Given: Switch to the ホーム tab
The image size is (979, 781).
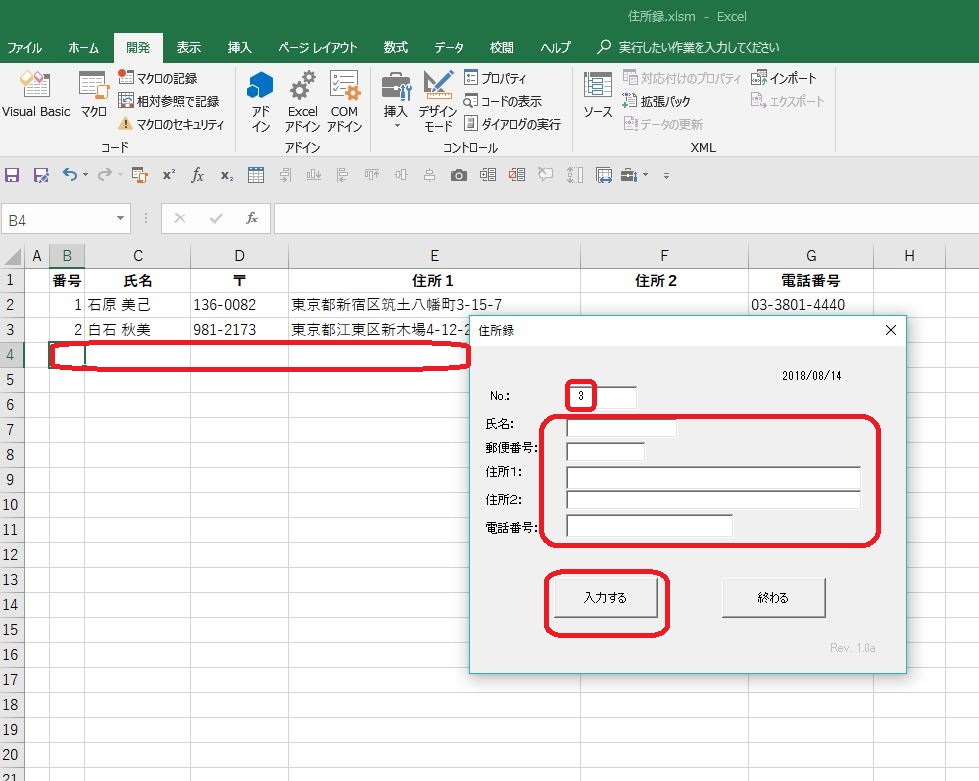Looking at the screenshot, I should 83,48.
